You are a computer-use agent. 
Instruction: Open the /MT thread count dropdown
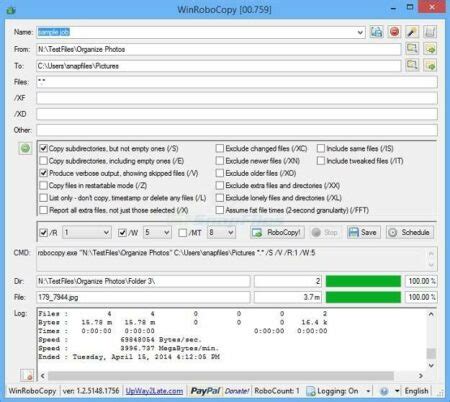point(231,232)
